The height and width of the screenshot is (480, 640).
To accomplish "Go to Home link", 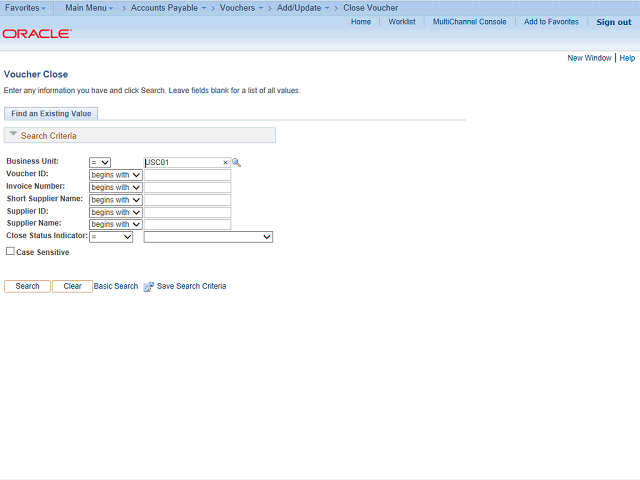I will [361, 22].
